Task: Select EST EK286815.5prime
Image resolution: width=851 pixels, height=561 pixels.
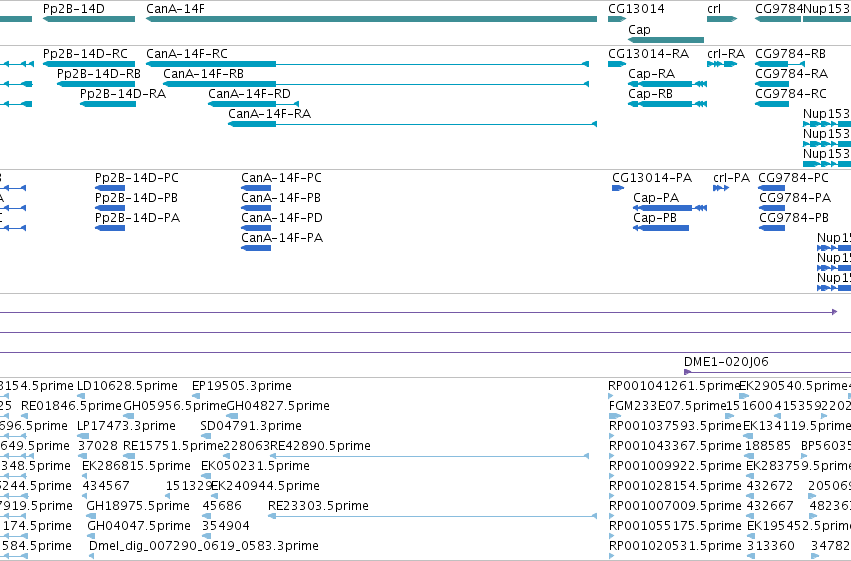Action: 86,476
